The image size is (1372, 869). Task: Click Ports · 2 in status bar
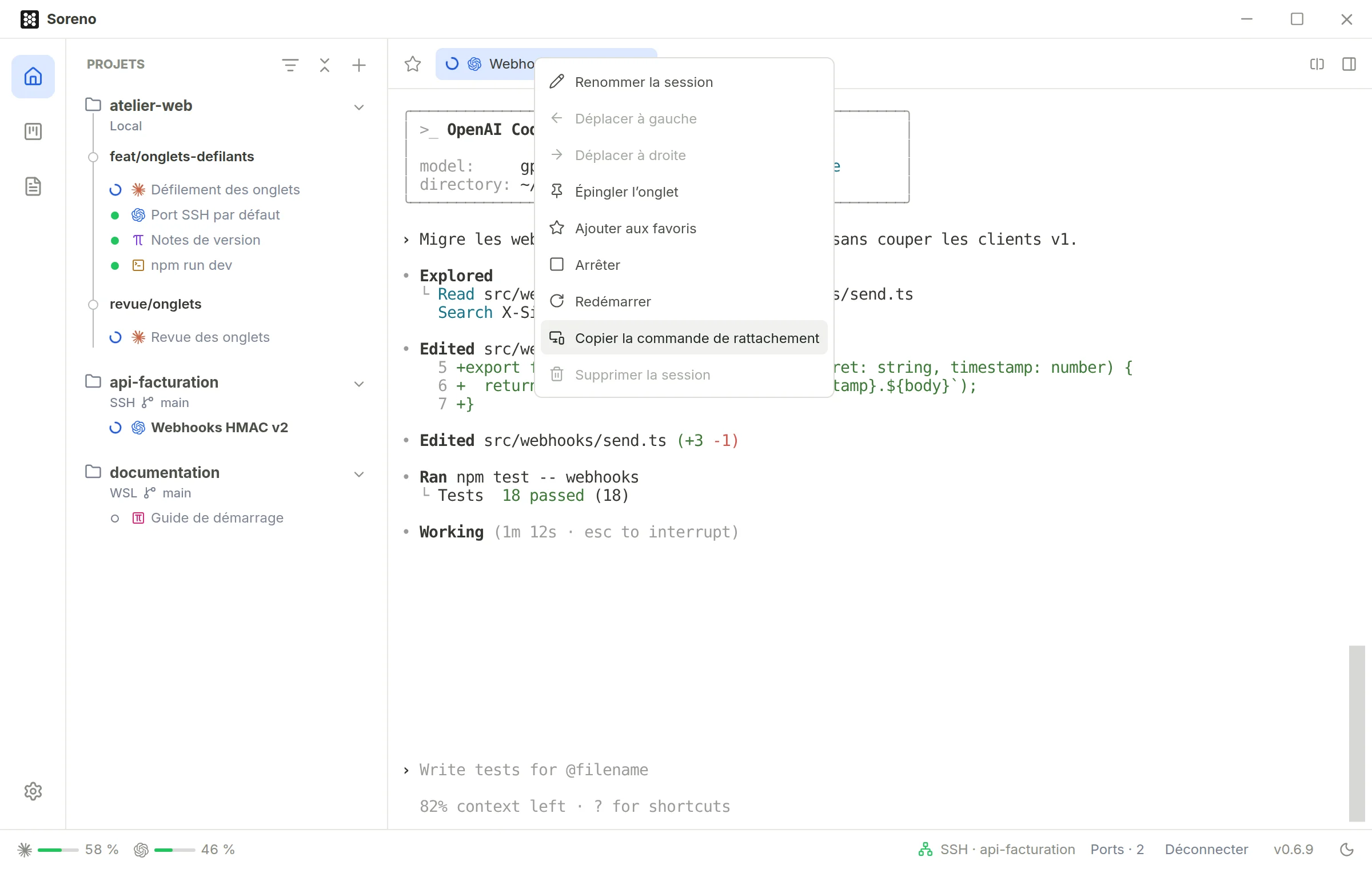tap(1117, 850)
